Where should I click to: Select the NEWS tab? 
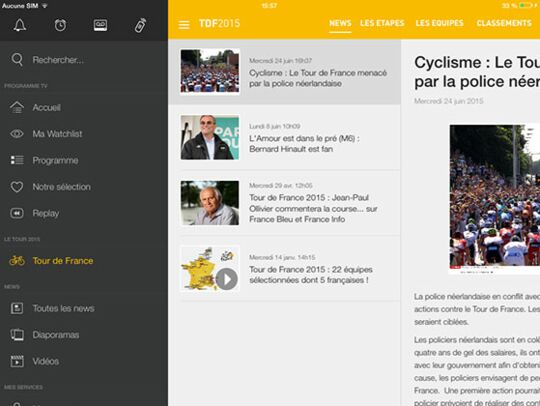[340, 23]
